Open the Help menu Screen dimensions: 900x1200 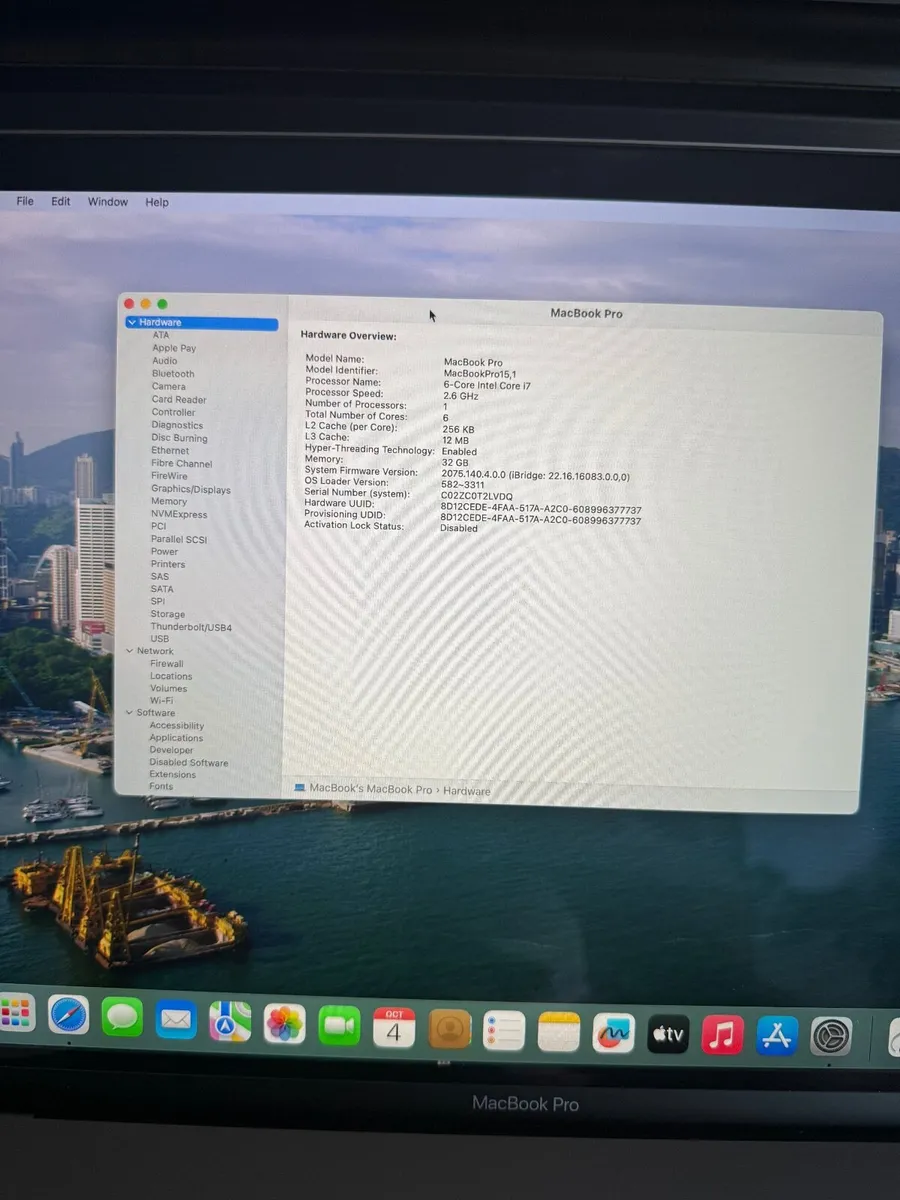coord(156,202)
